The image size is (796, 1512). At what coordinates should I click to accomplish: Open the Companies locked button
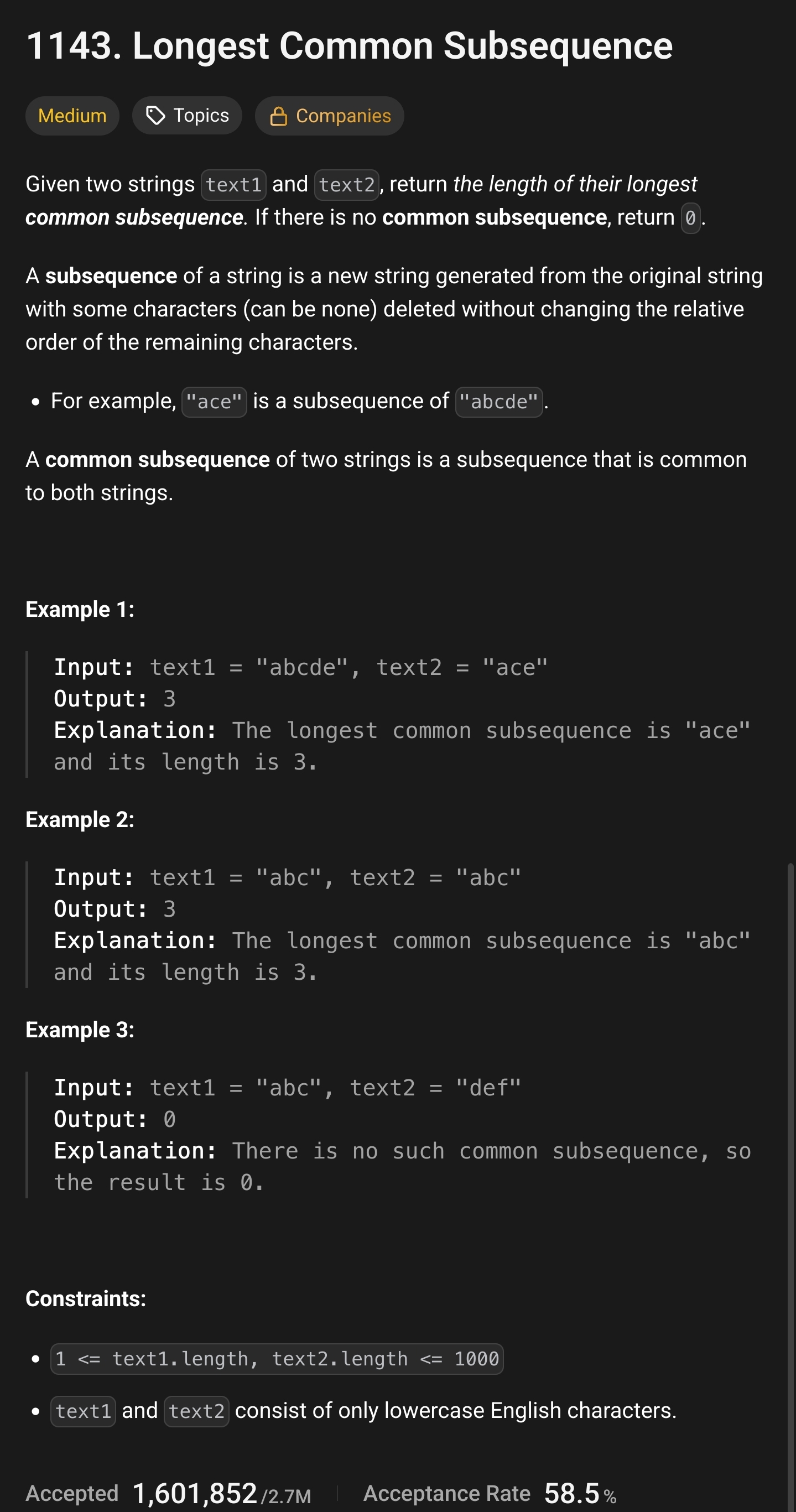(x=329, y=116)
